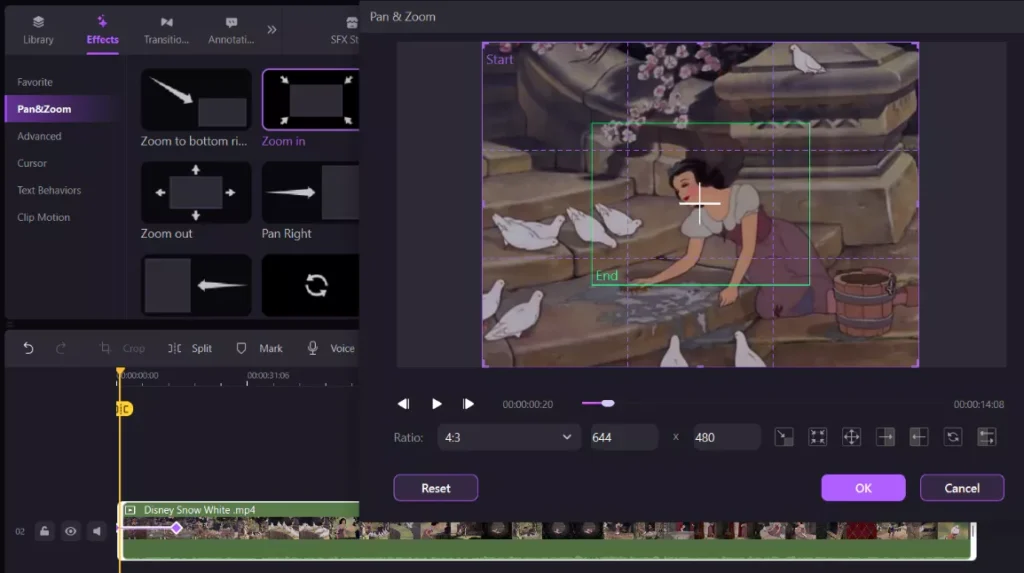Image resolution: width=1024 pixels, height=573 pixels.
Task: Apply zoom to bottom right preset icon
Action: [x=784, y=436]
